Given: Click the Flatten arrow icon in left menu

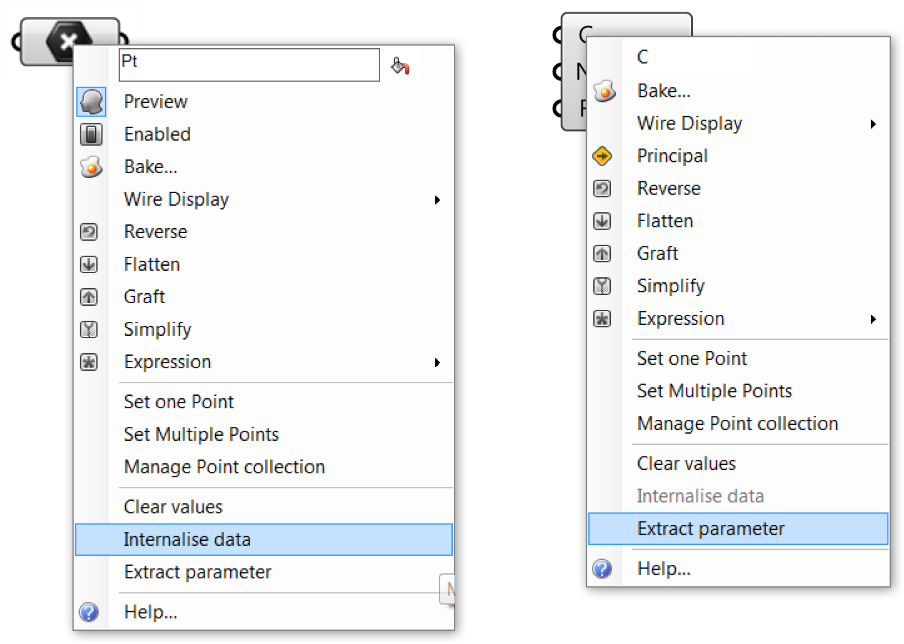Looking at the screenshot, I should pos(89,265).
